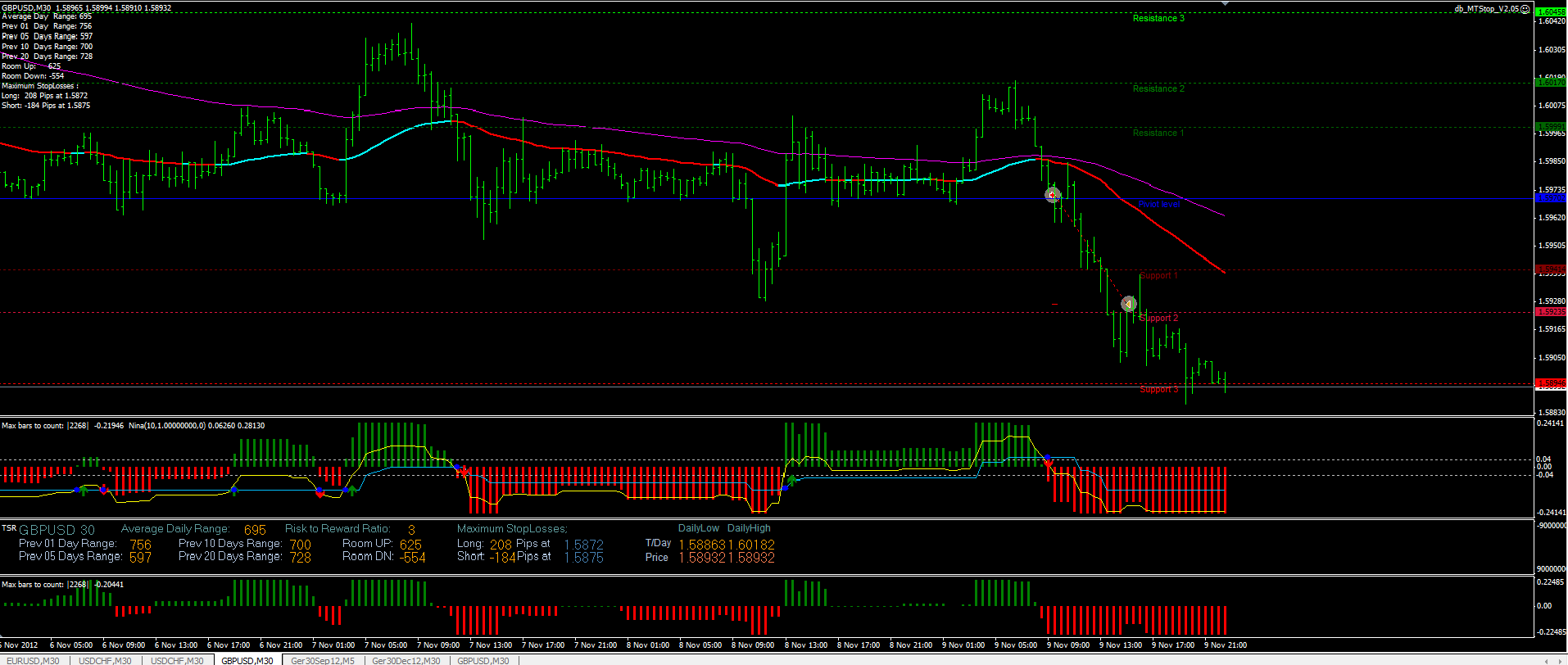Click the green 1.60458 price tag on axis
This screenshot has height=665, width=1568.
click(1549, 12)
